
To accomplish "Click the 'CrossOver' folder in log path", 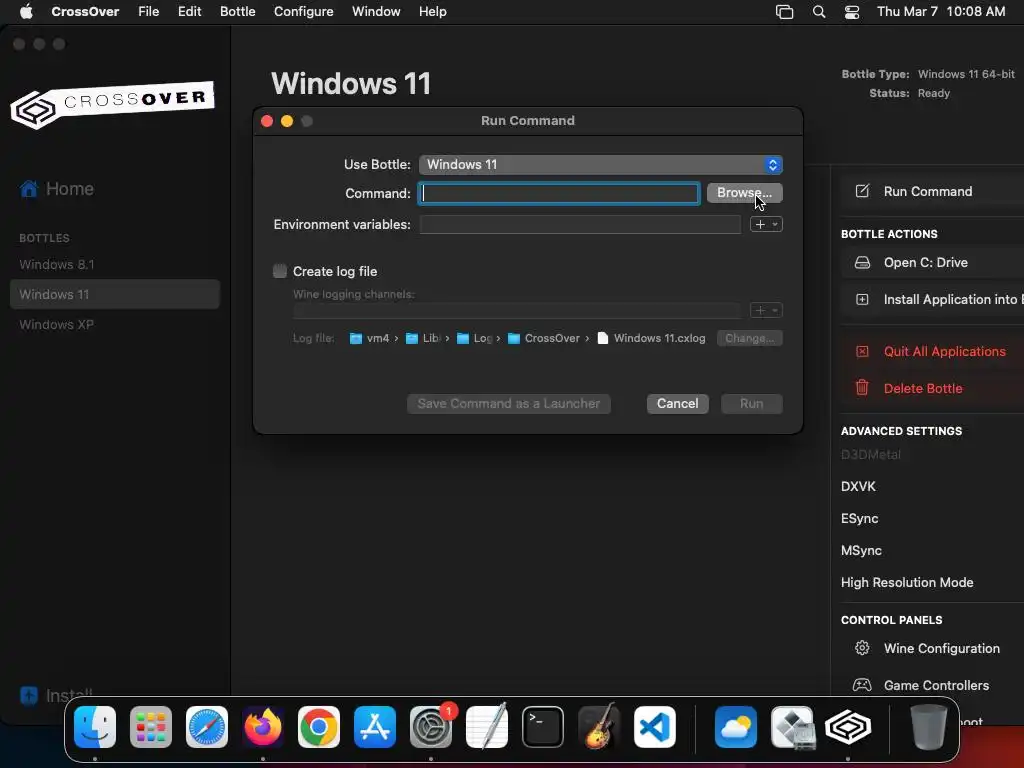I will (x=544, y=338).
